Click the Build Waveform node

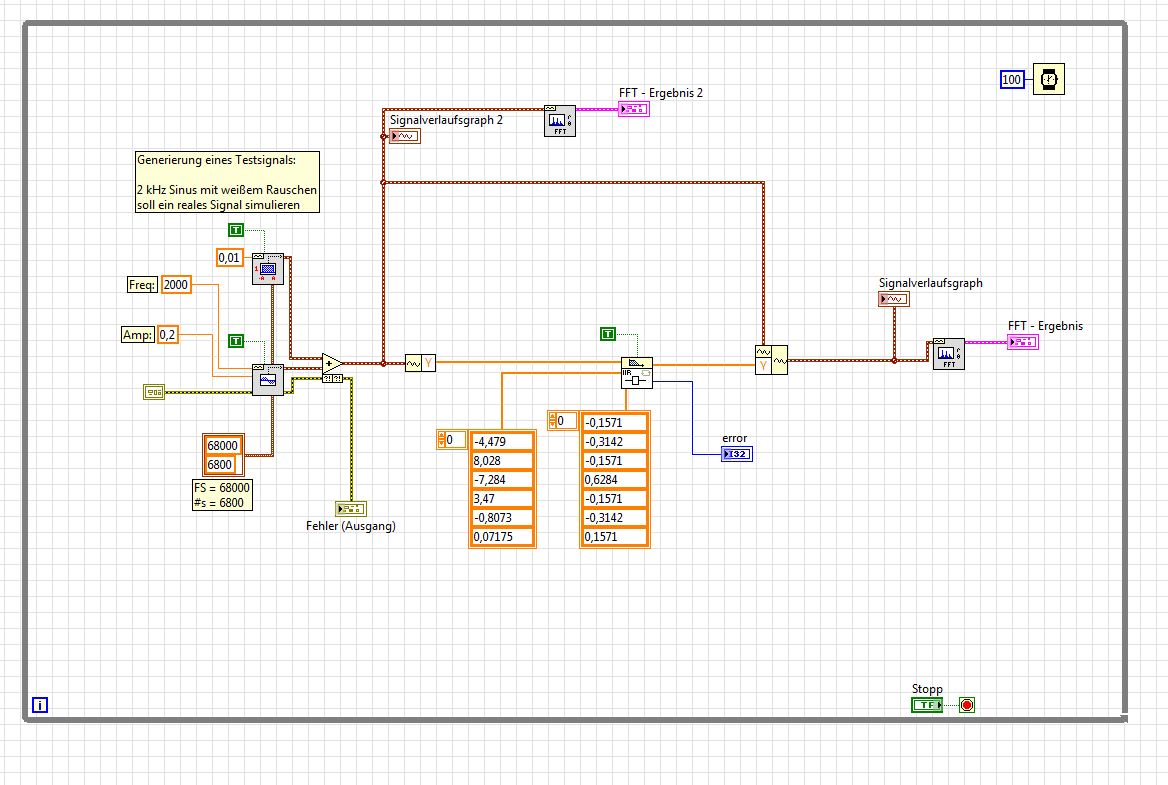point(771,360)
